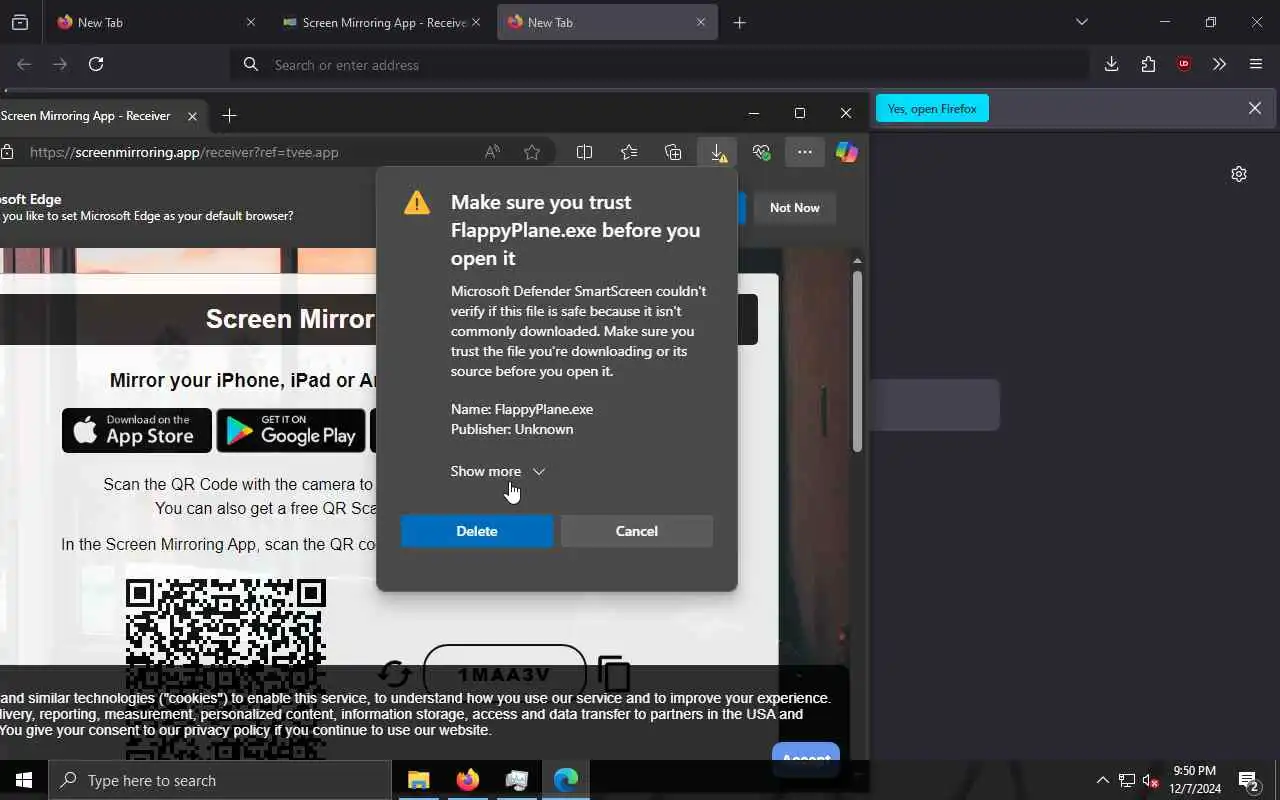The width and height of the screenshot is (1280, 800).
Task: Open taskbar clock showing 9:50 PM
Action: [x=1195, y=780]
